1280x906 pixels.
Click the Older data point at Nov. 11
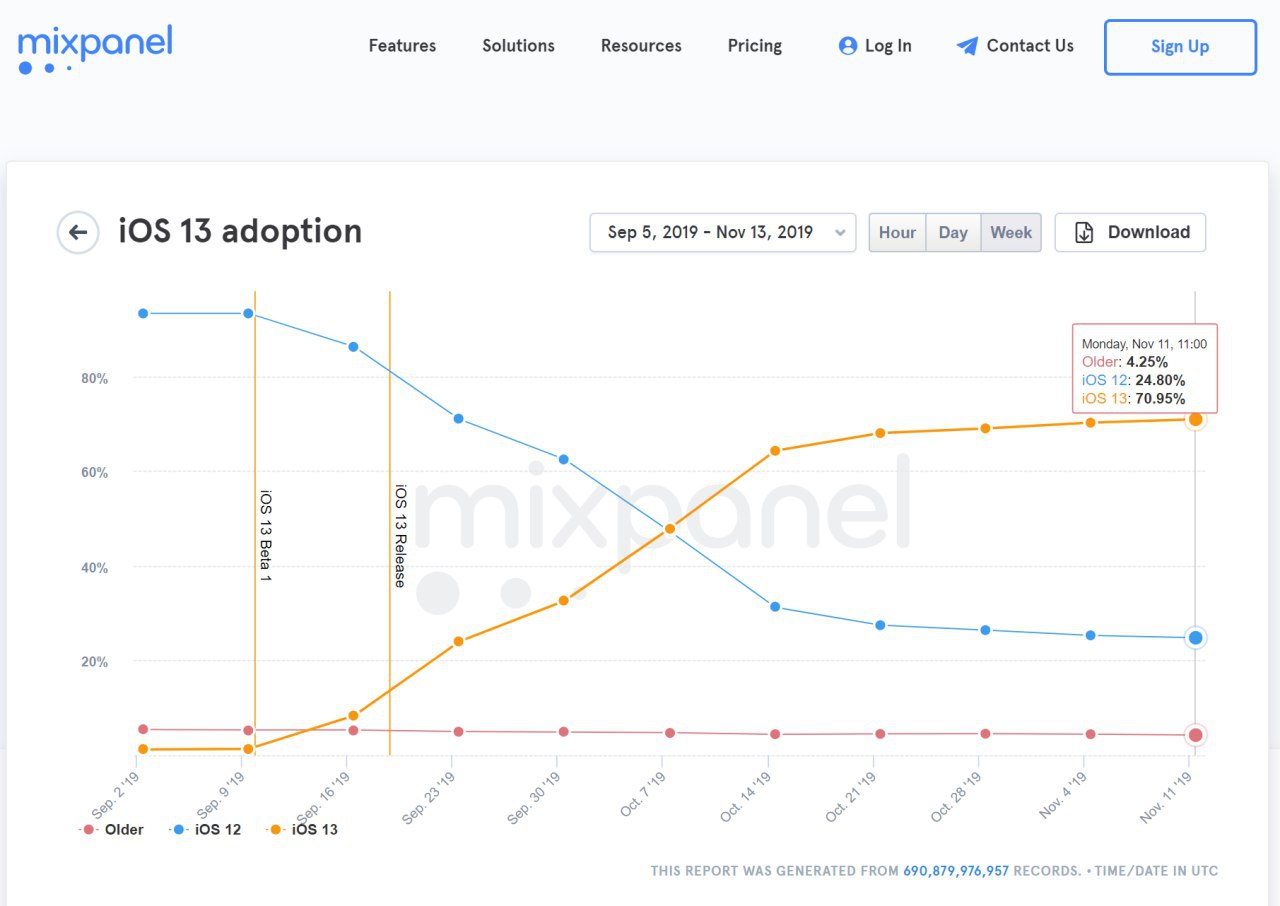coord(1195,735)
